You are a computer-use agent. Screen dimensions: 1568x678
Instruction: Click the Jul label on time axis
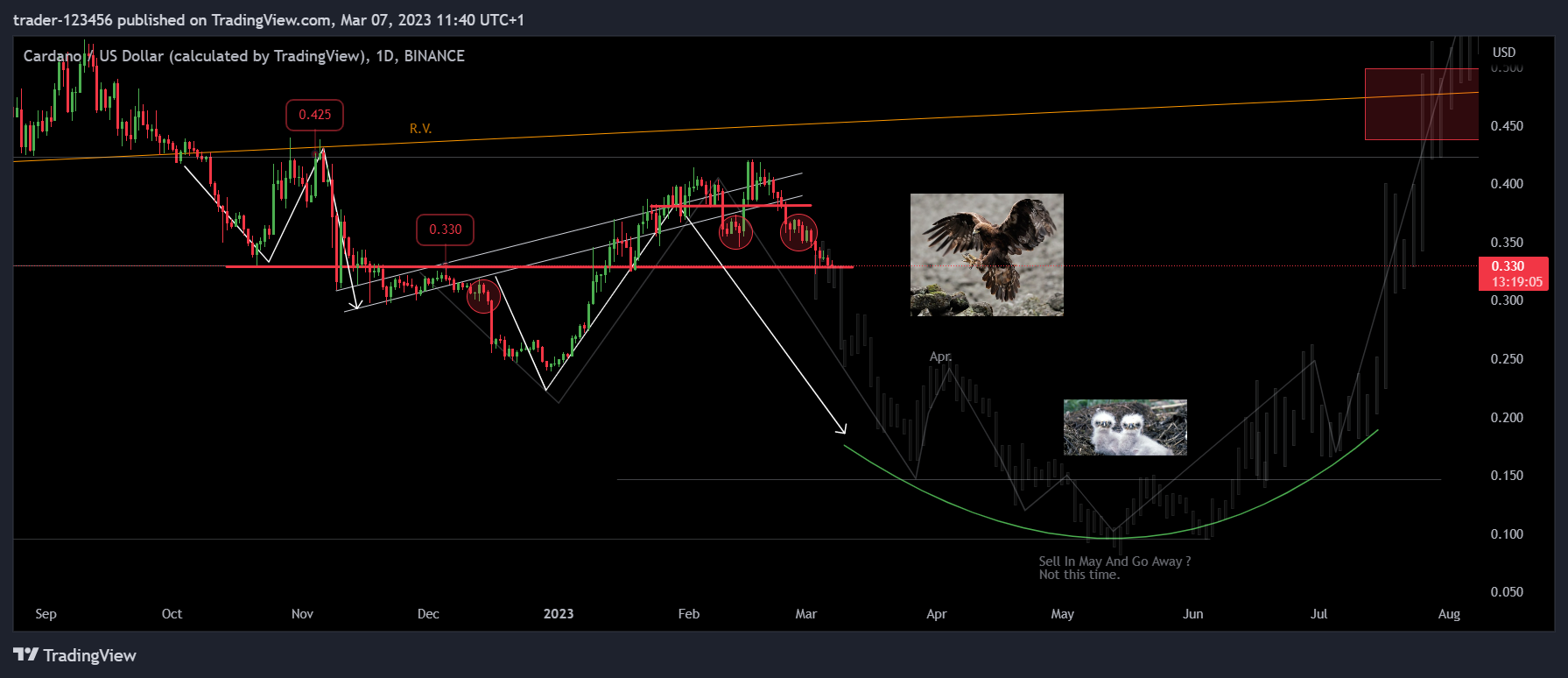[1318, 614]
